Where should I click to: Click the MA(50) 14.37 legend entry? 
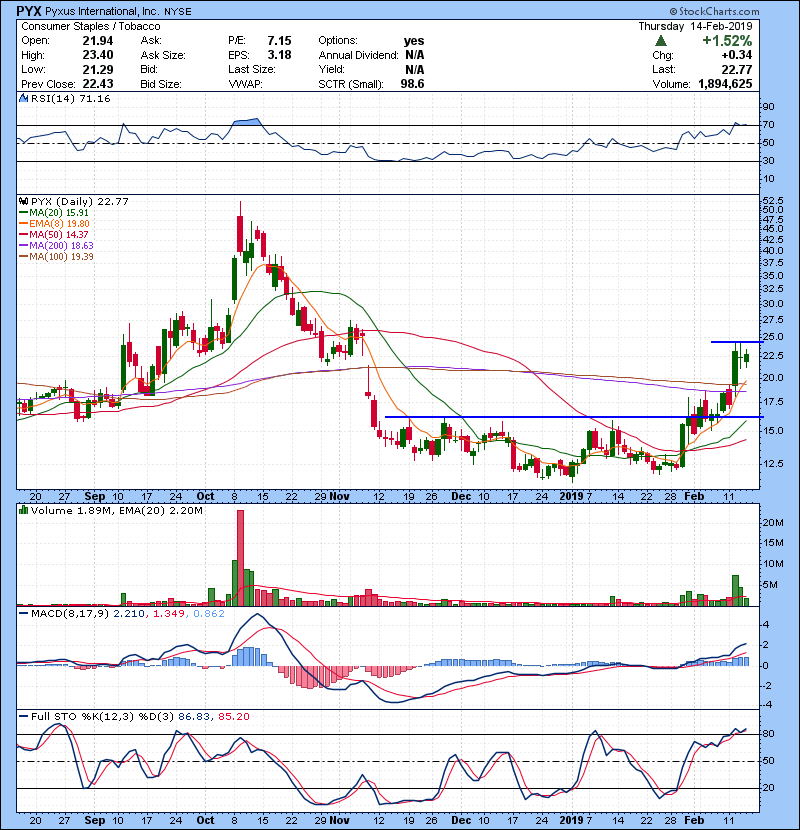tap(54, 235)
